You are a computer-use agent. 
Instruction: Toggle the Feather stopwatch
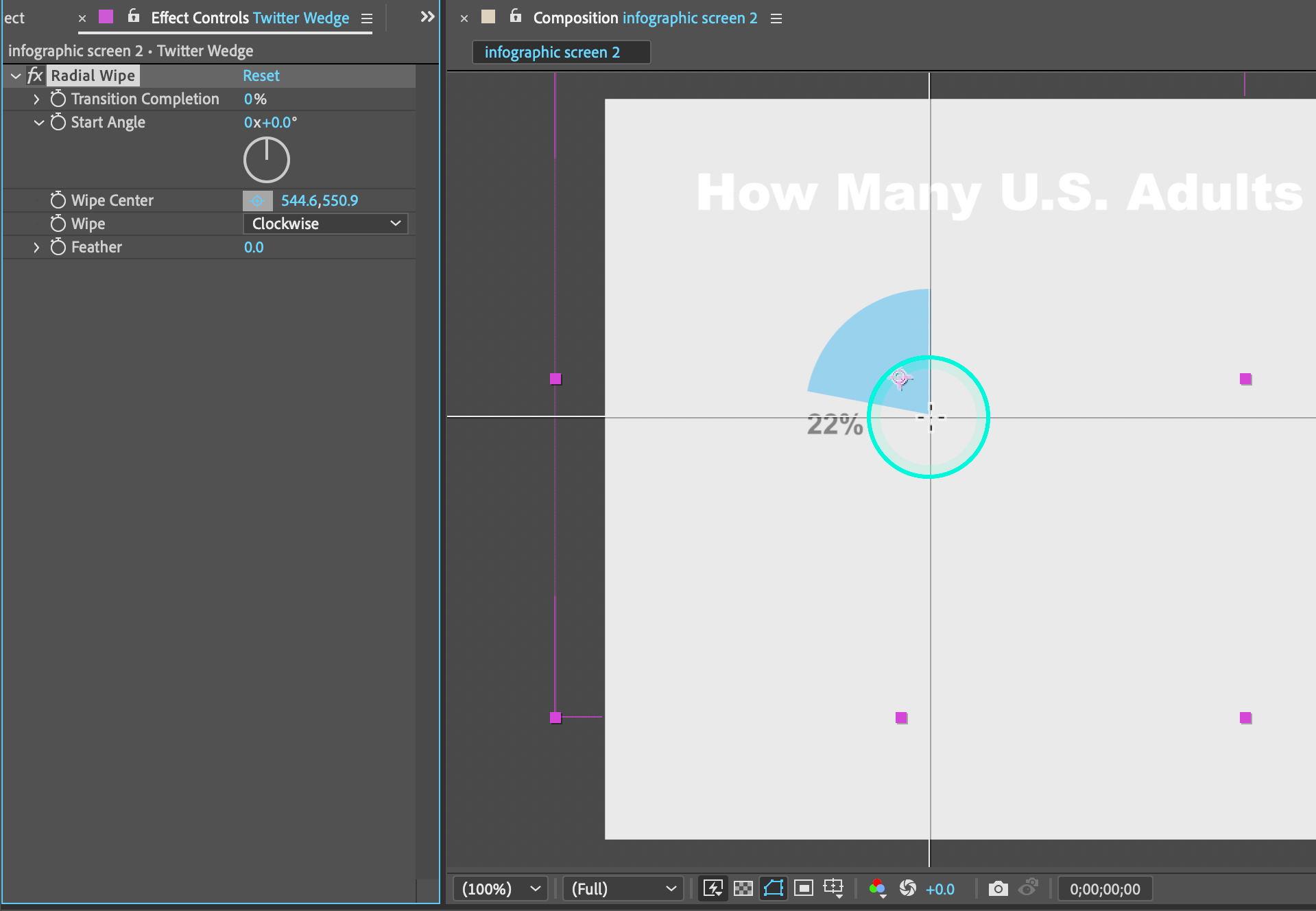[x=58, y=247]
